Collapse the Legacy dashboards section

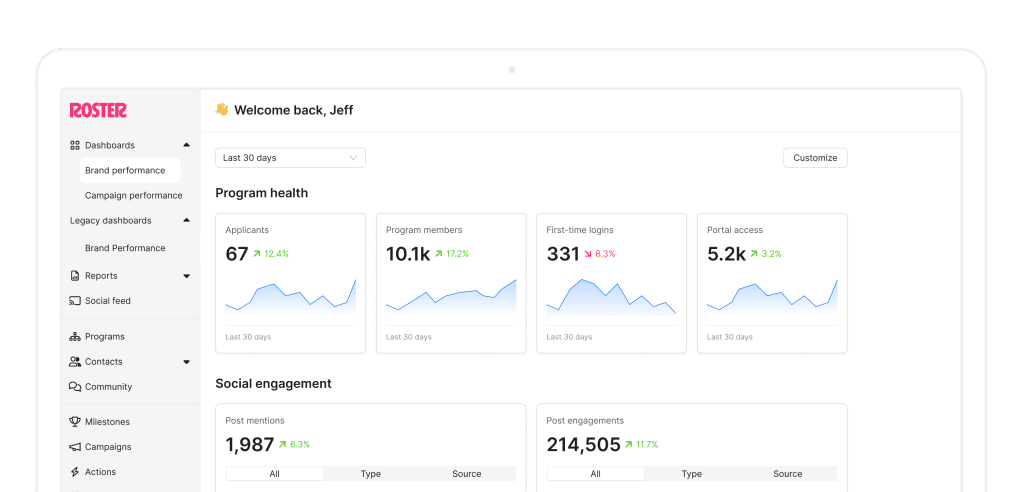[186, 220]
